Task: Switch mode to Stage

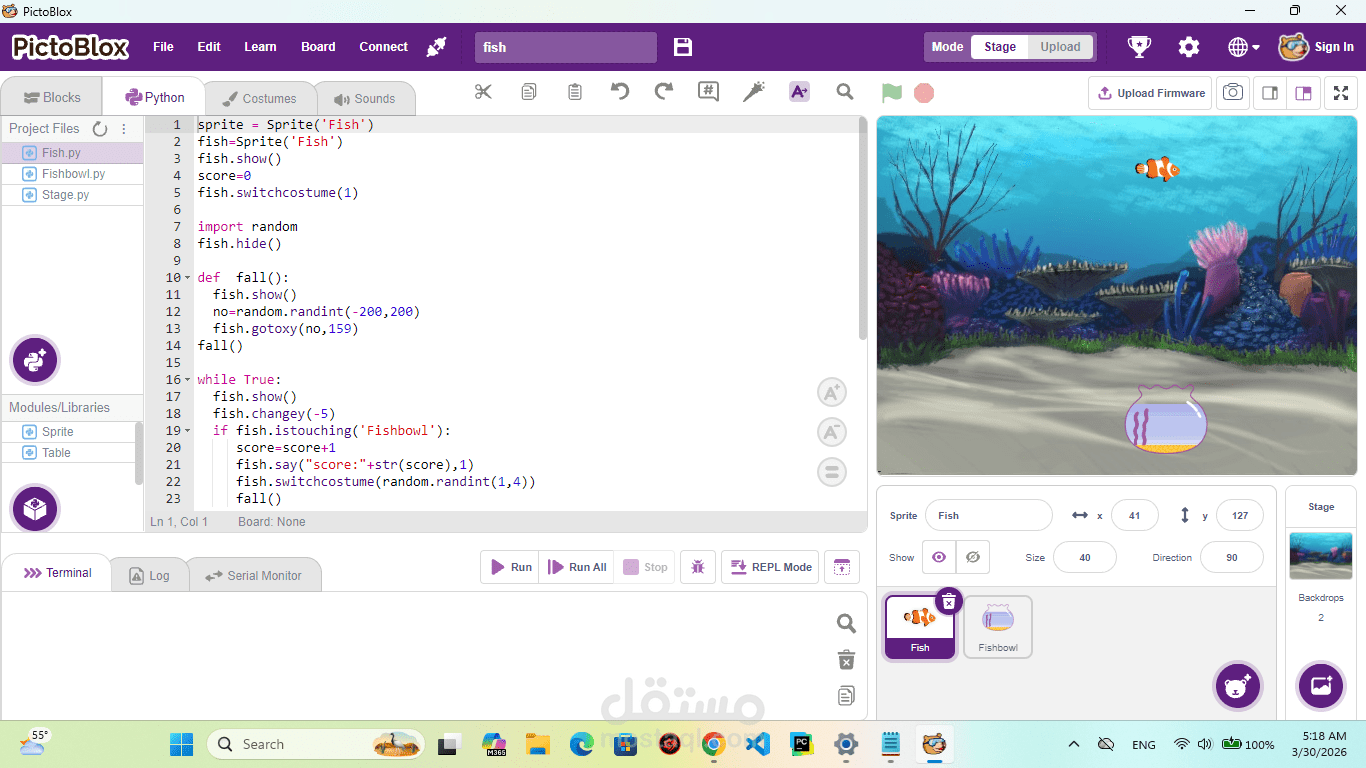Action: [x=1000, y=47]
